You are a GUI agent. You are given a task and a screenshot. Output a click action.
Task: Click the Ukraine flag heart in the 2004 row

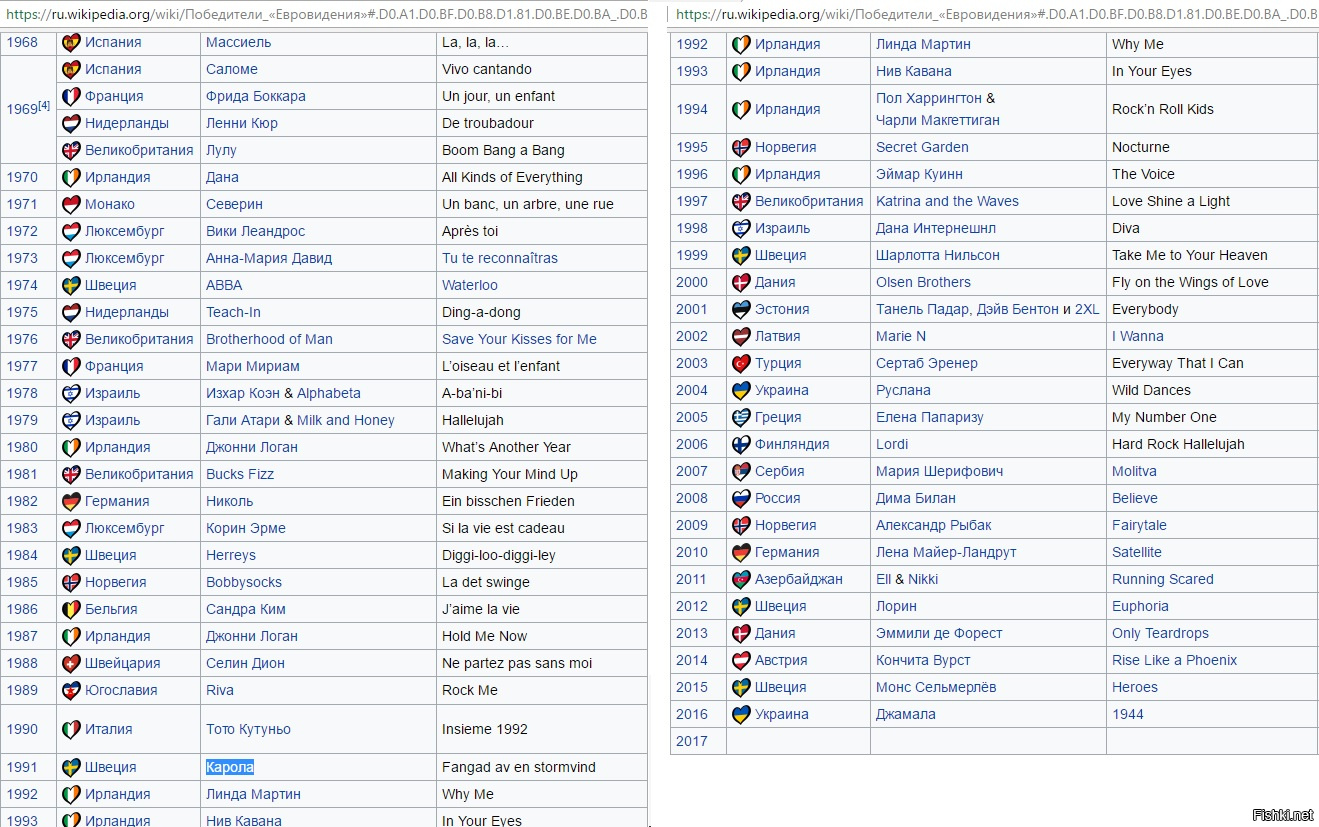point(741,391)
